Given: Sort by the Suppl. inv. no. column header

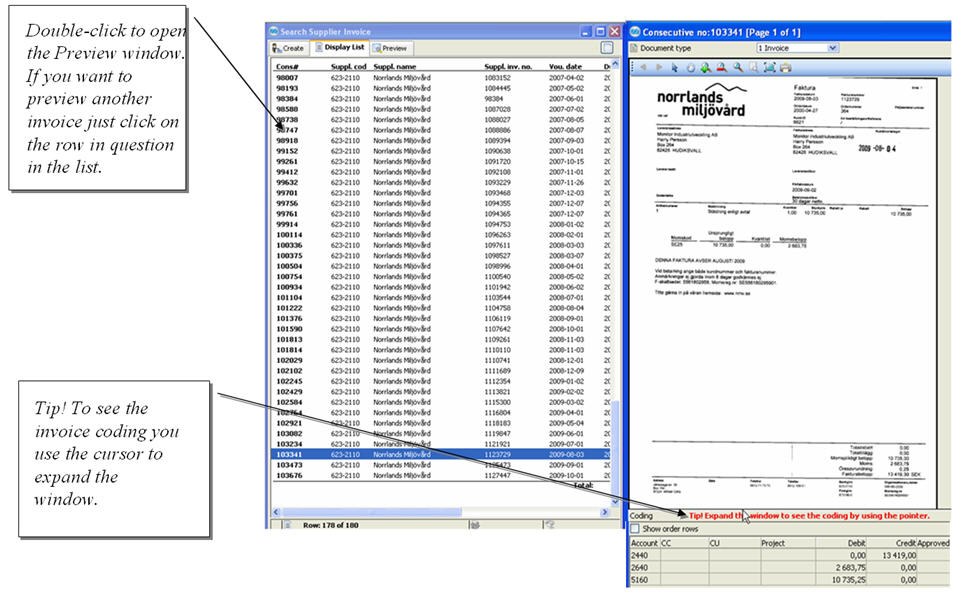Looking at the screenshot, I should (508, 66).
